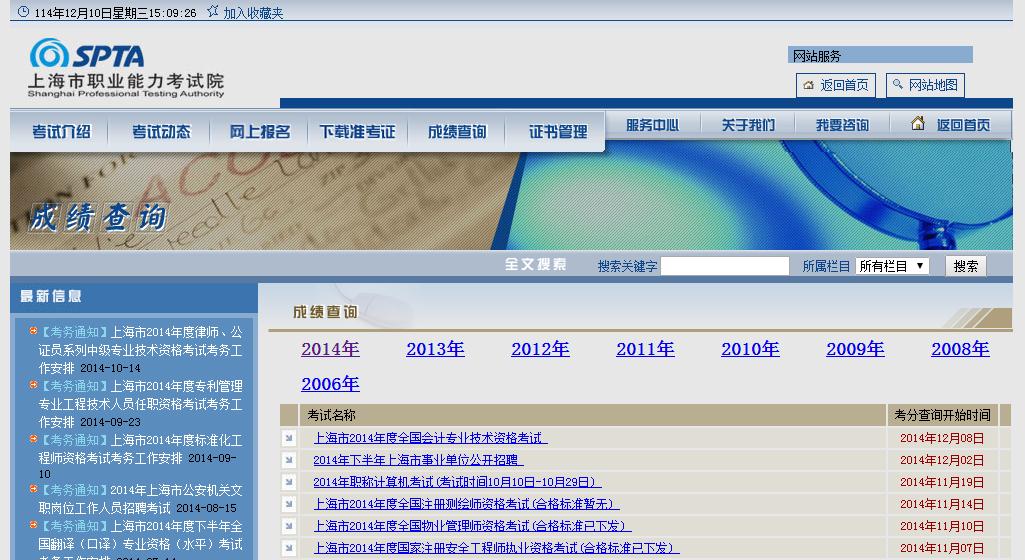1025x560 pixels.
Task: Open the 所有栏目 category dropdown
Action: click(892, 266)
